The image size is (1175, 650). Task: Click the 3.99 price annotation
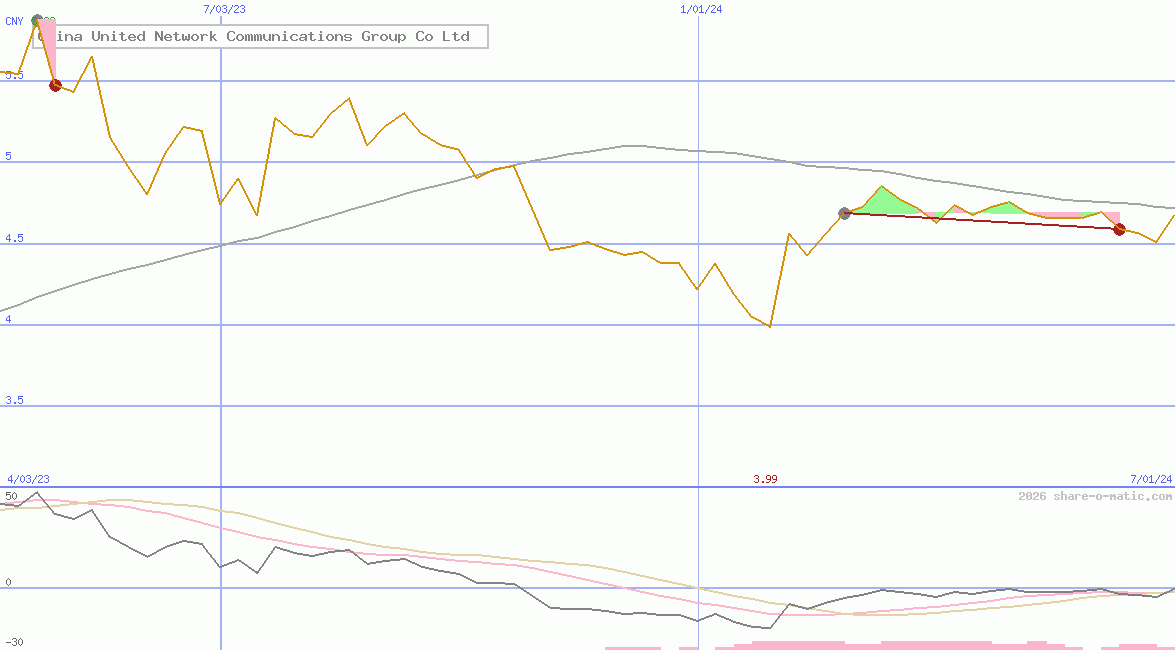[x=765, y=479]
